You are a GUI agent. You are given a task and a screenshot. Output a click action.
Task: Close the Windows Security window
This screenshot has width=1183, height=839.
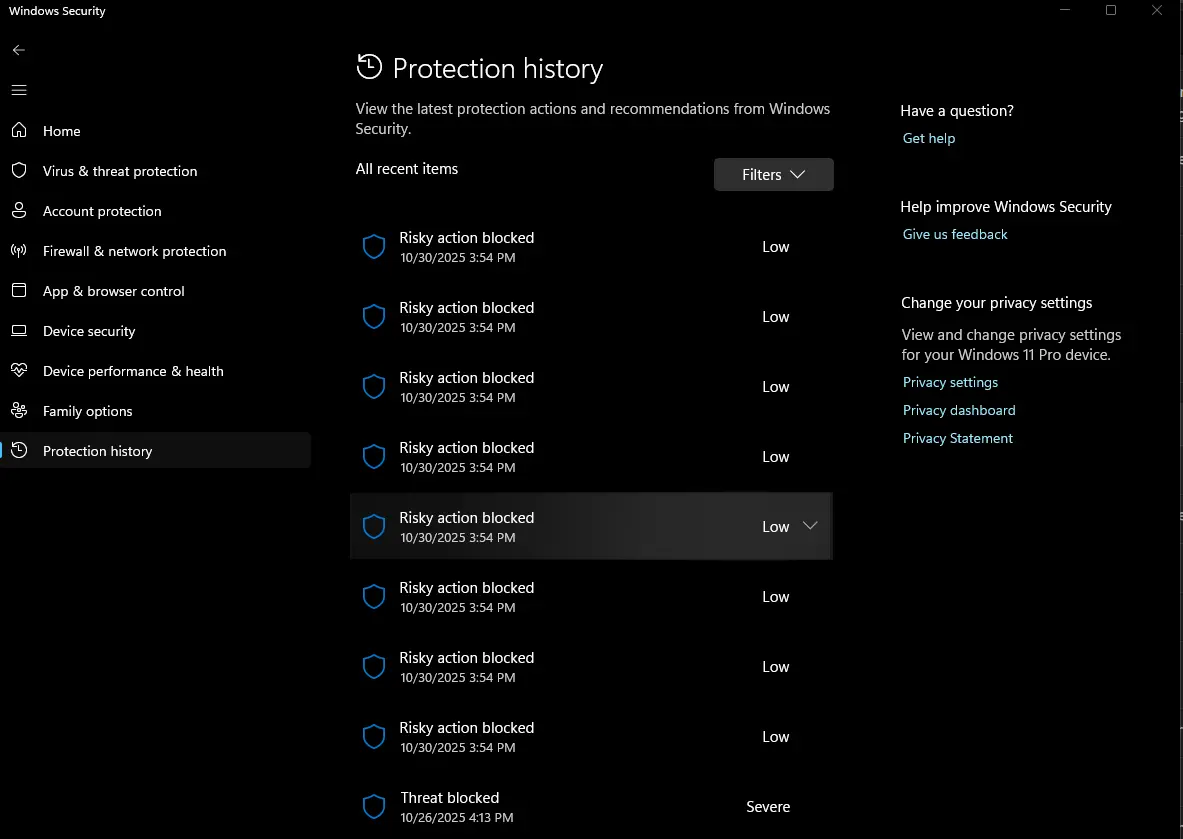point(1157,10)
